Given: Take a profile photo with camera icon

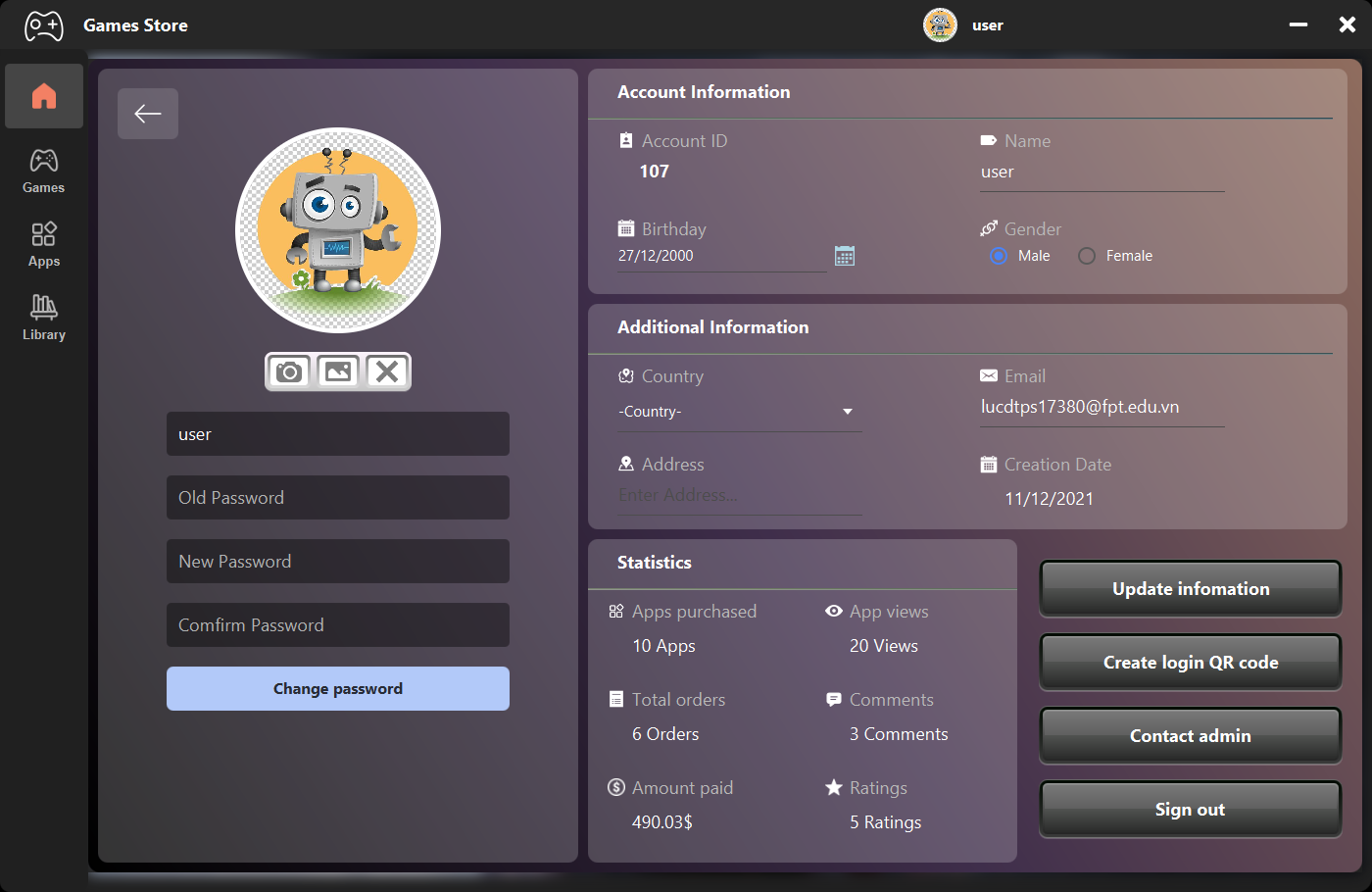Looking at the screenshot, I should tap(289, 372).
